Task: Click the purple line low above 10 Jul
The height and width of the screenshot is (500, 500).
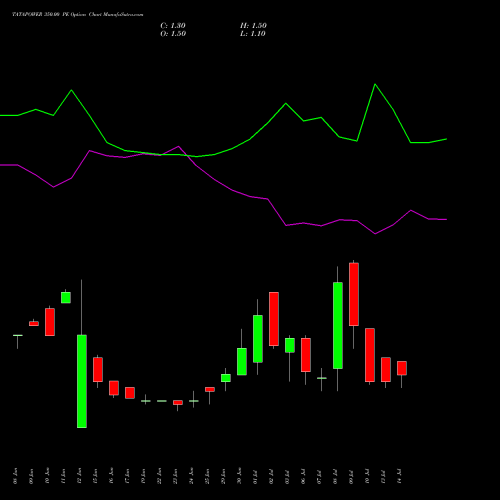Action: coord(375,234)
